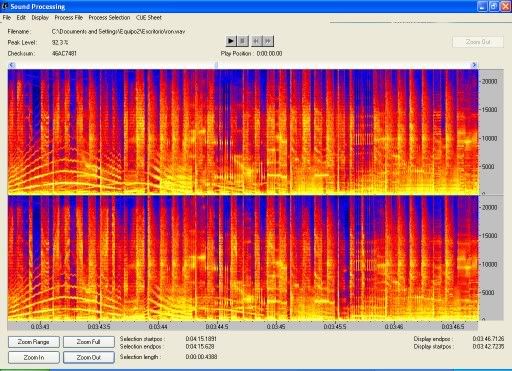This screenshot has width=512, height=371.
Task: Click the upper channel spectrogram display
Action: [x=243, y=132]
